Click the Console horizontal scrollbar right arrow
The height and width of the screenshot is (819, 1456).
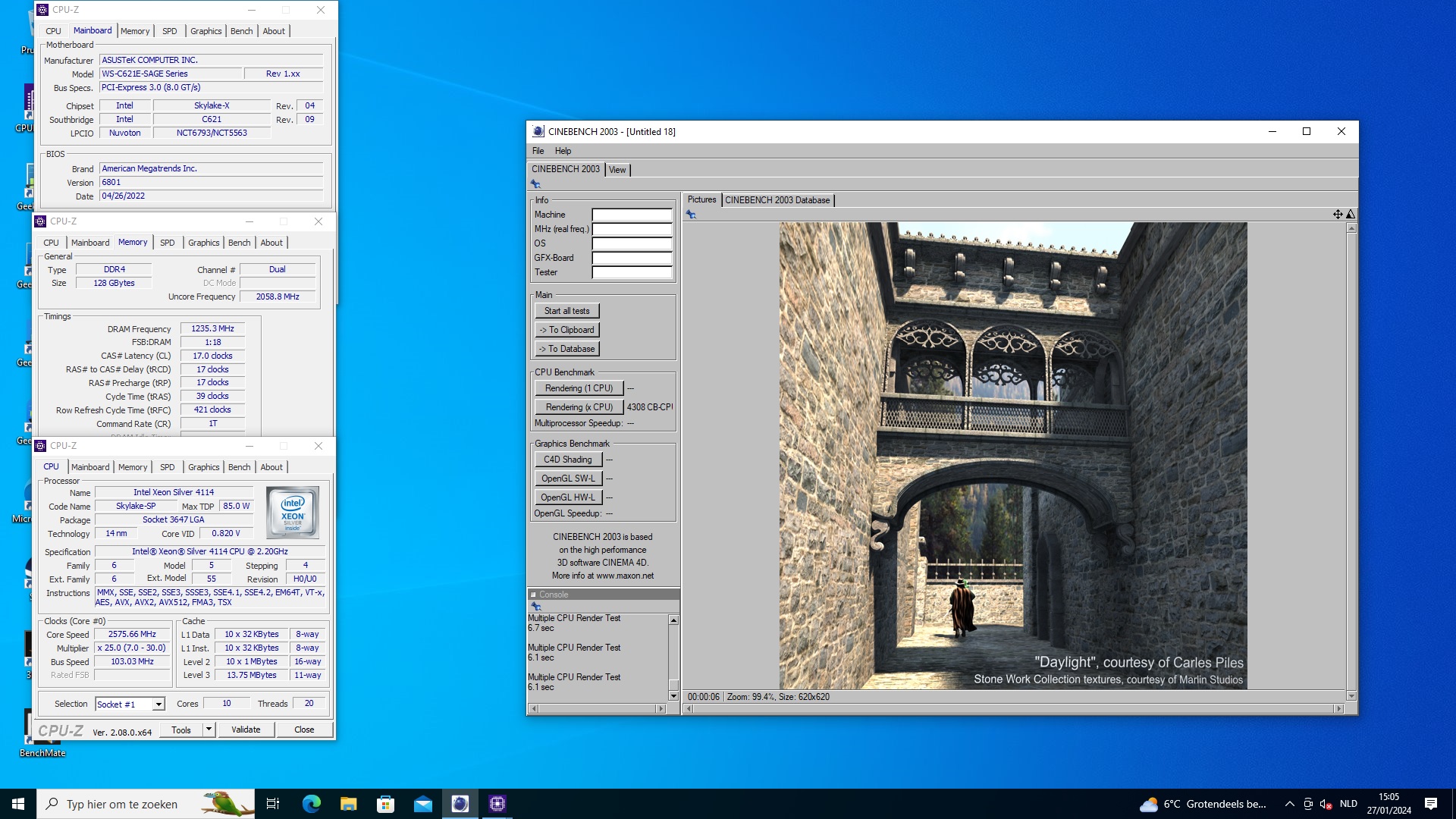click(x=661, y=709)
